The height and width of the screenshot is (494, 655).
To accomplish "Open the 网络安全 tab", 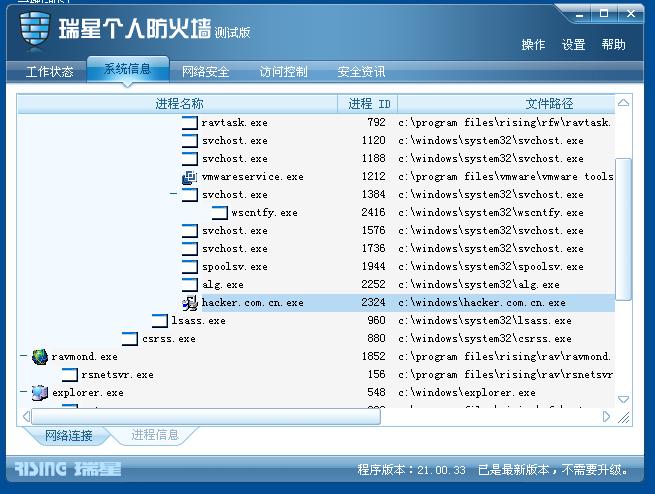I will click(205, 72).
